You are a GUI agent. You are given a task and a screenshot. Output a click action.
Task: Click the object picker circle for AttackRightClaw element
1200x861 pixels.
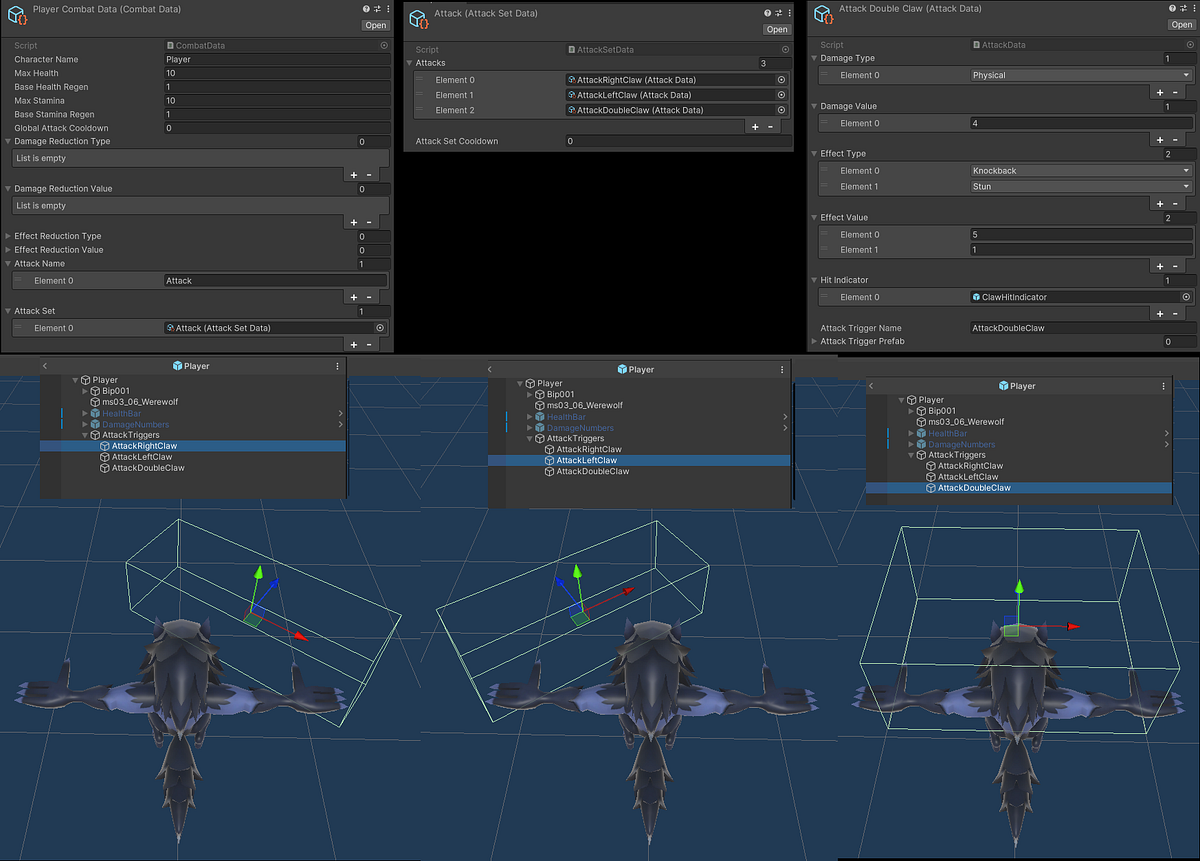(x=780, y=80)
